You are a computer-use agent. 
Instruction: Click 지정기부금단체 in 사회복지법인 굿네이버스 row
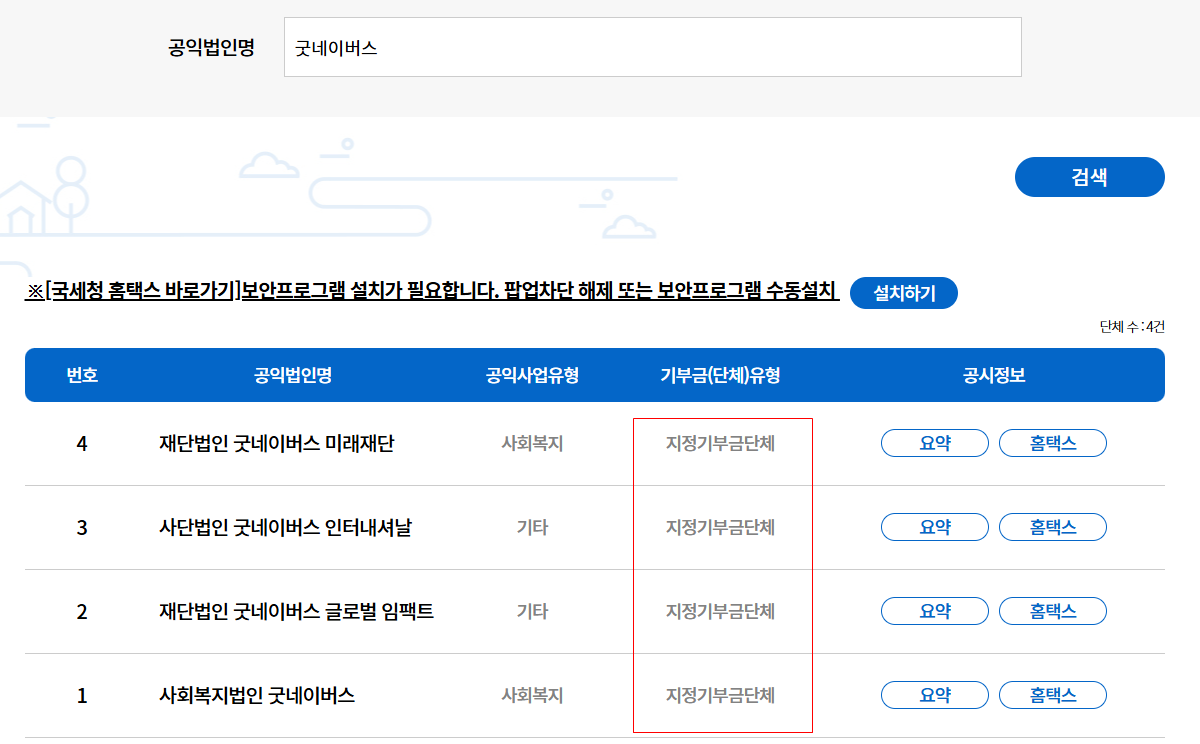coord(720,695)
